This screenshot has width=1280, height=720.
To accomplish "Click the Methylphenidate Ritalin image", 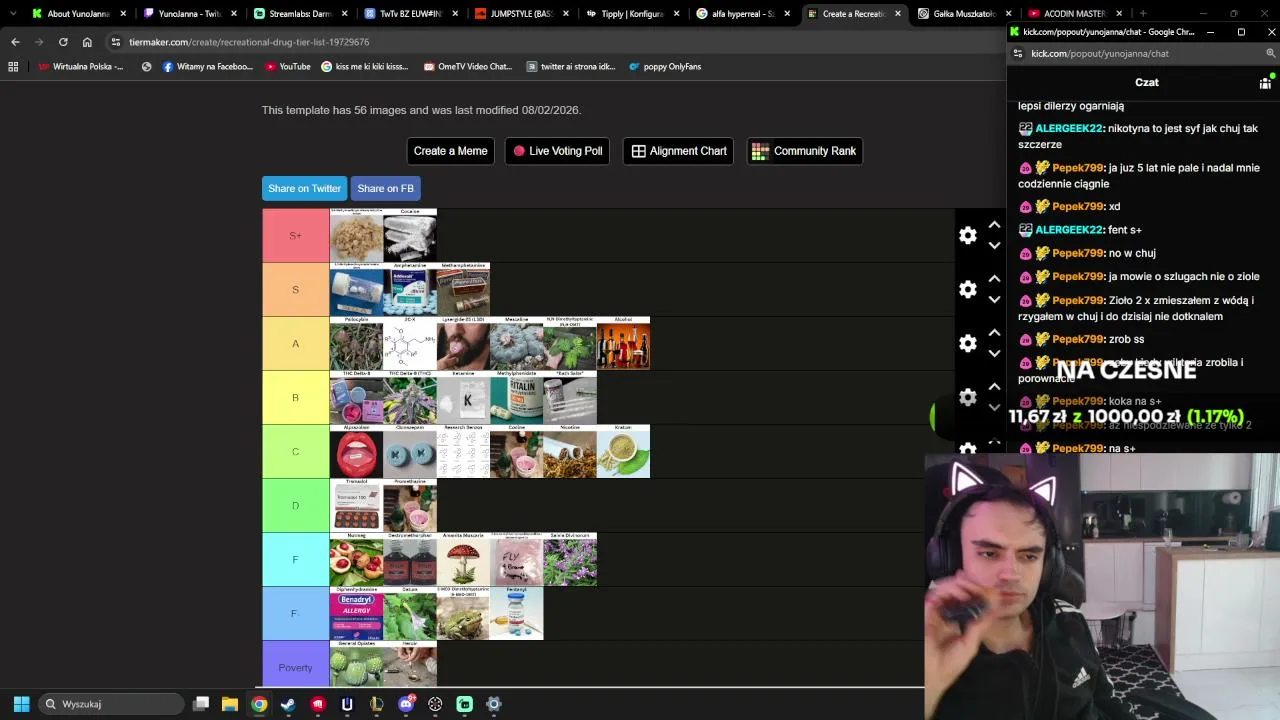I will (517, 397).
